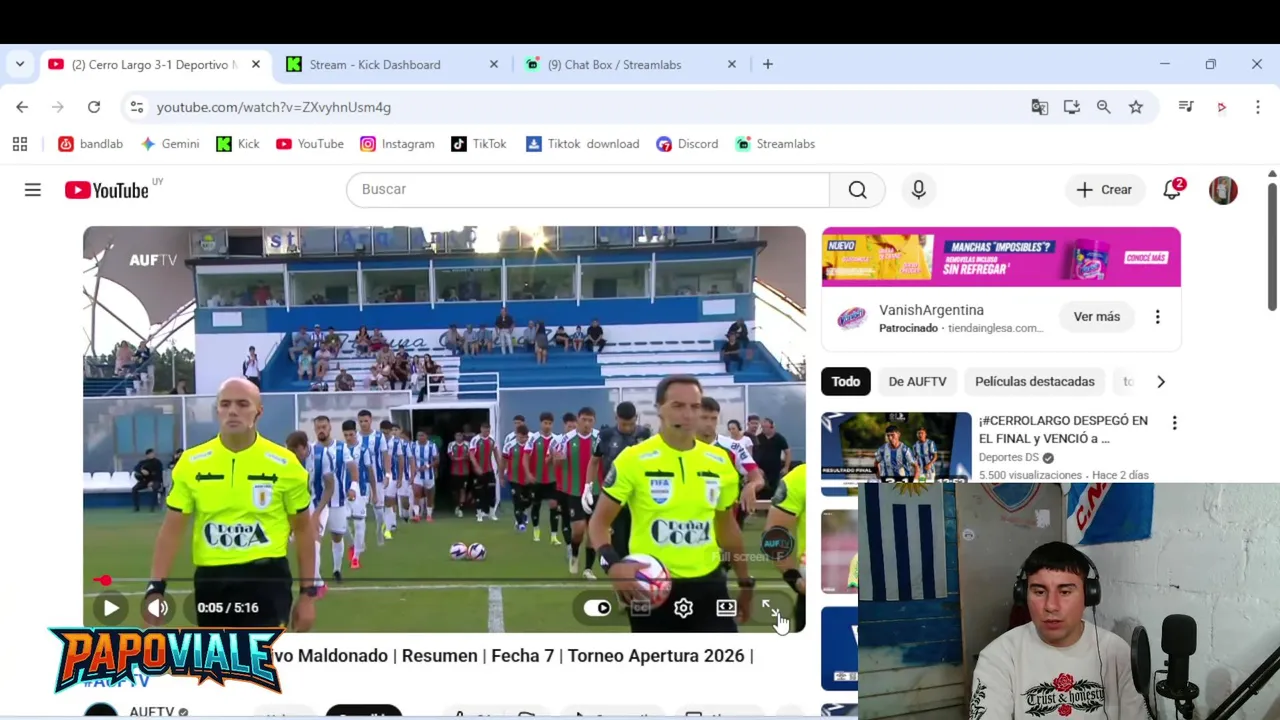Screen dimensions: 1280x720
Task: Toggle subtitles with the CC button
Action: click(641, 608)
